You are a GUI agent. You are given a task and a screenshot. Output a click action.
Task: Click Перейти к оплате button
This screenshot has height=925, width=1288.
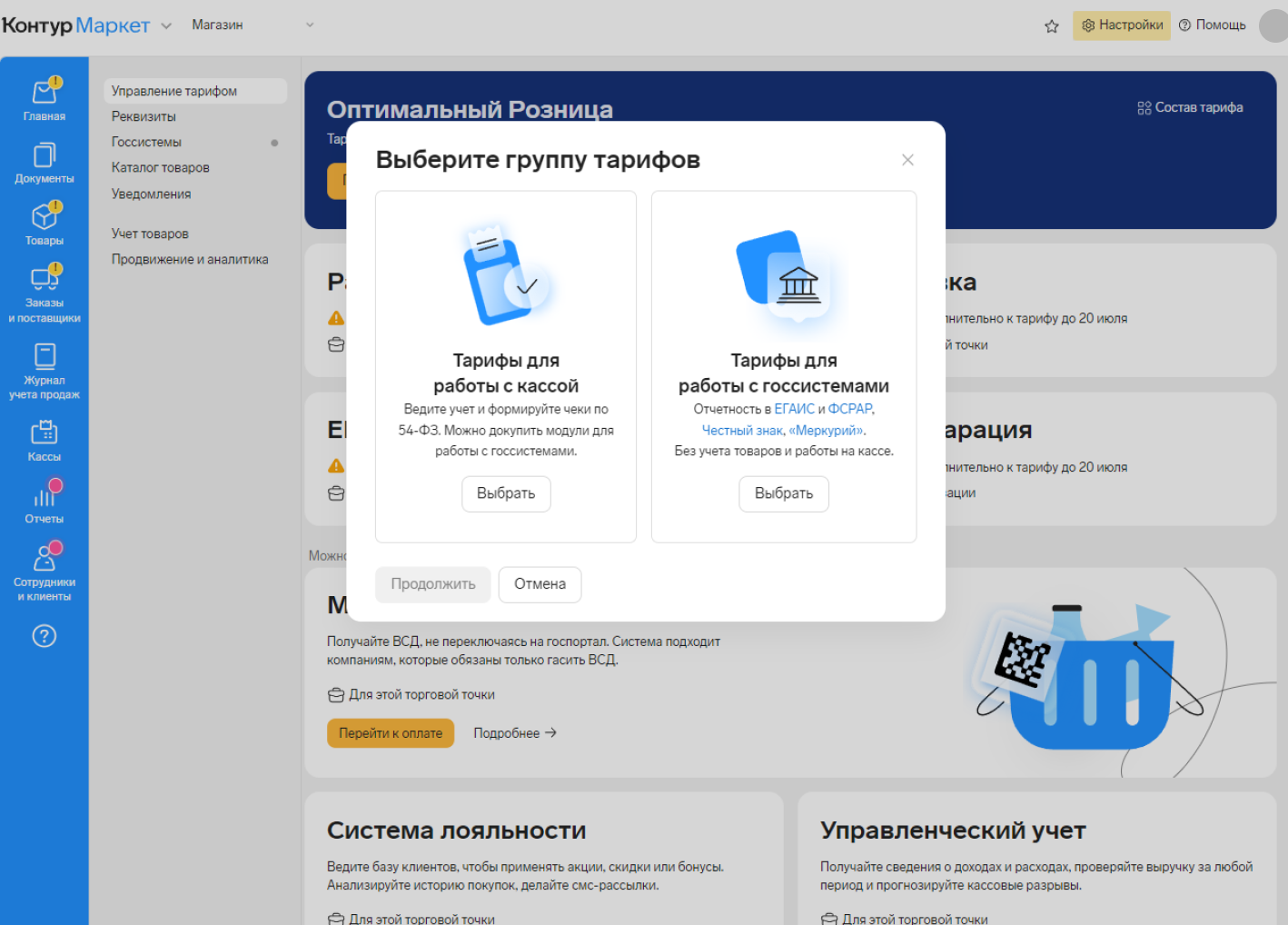(x=391, y=733)
